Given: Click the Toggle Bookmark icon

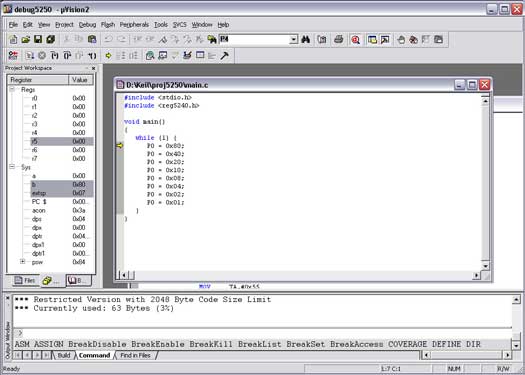Looking at the screenshot, I should [x=162, y=40].
